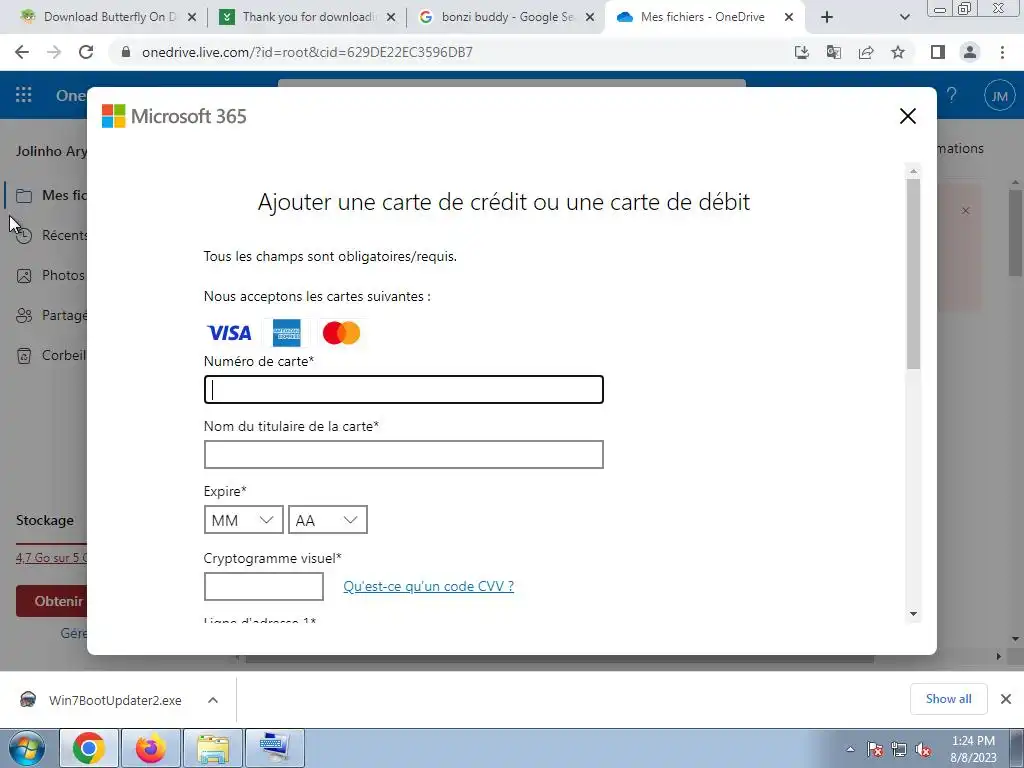Open the CVV code explanation link
Viewport: 1024px width, 768px height.
(x=428, y=586)
